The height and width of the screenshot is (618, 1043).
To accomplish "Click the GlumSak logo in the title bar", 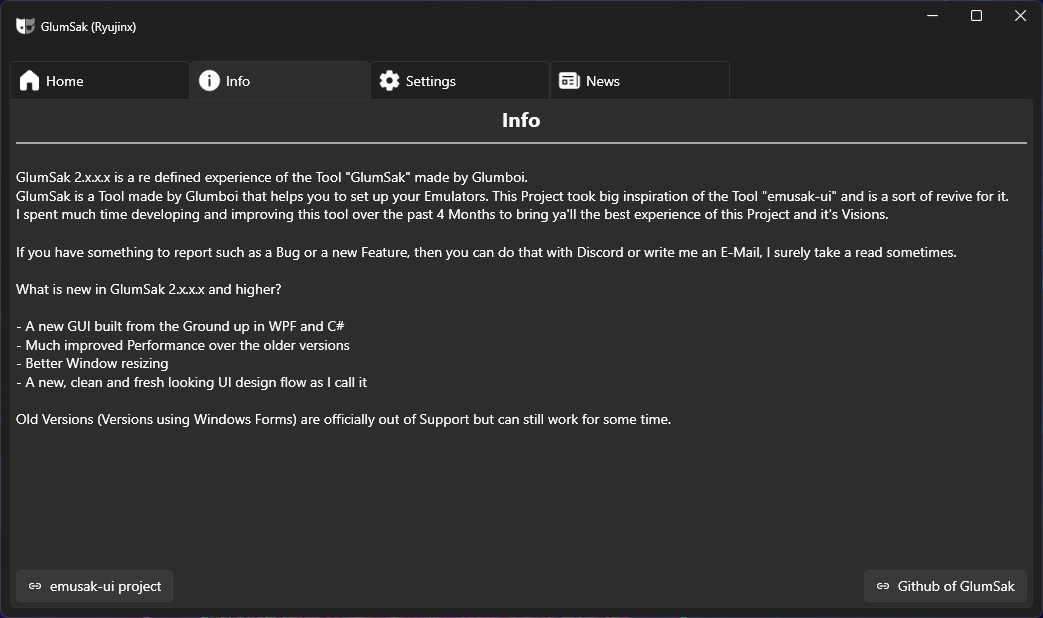I will (x=25, y=26).
